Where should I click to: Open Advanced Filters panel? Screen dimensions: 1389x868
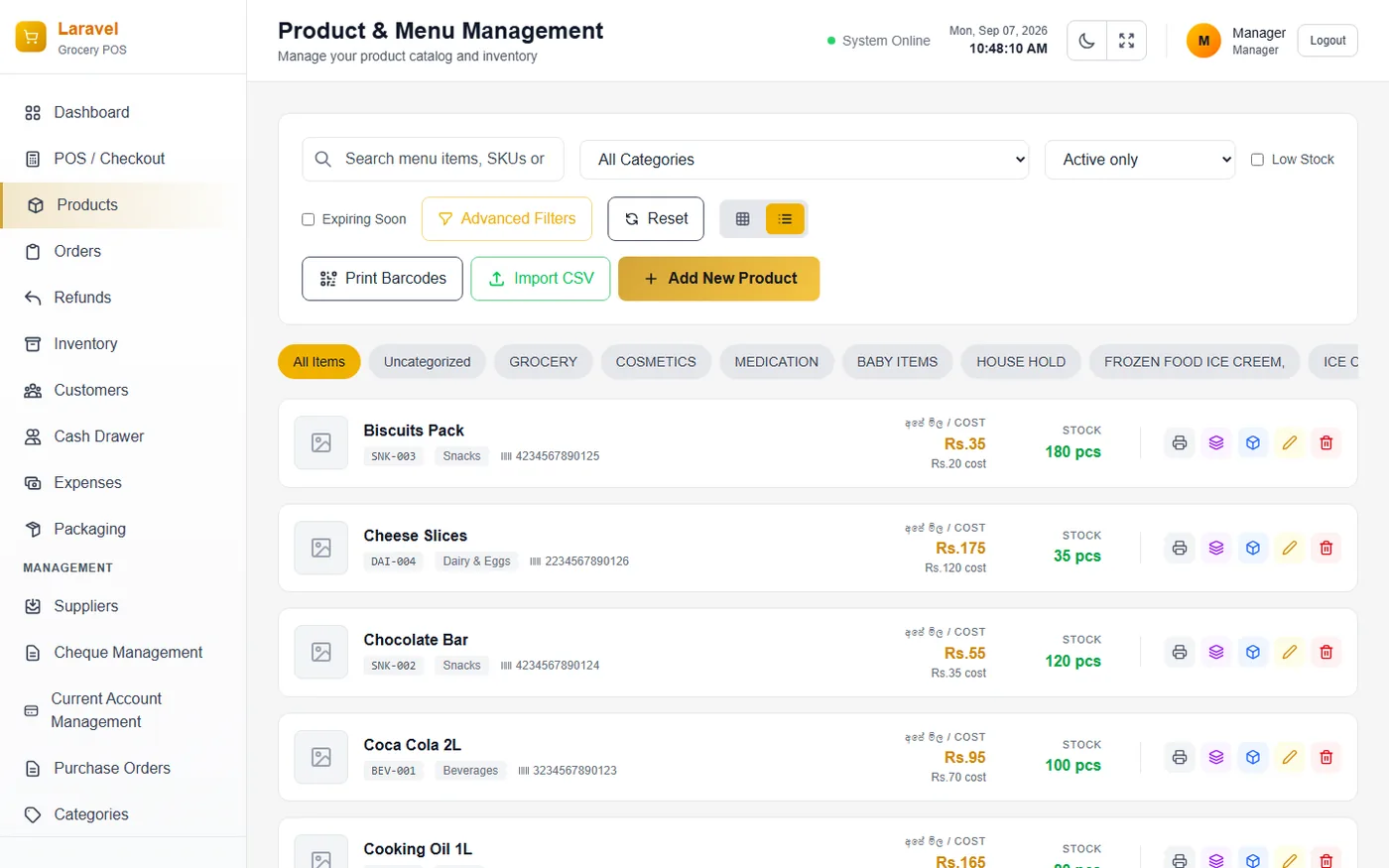(x=507, y=219)
